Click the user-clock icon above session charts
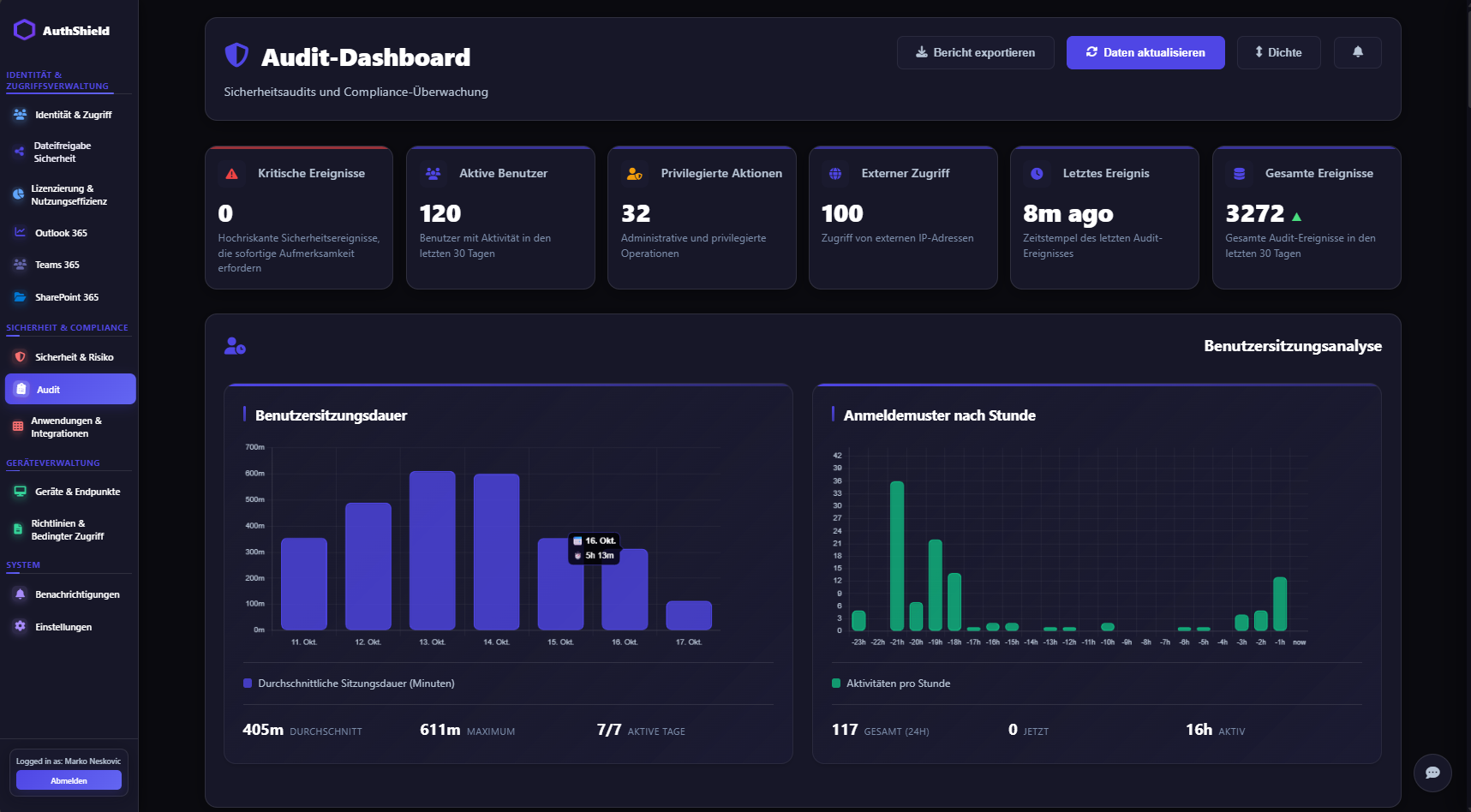 click(235, 346)
